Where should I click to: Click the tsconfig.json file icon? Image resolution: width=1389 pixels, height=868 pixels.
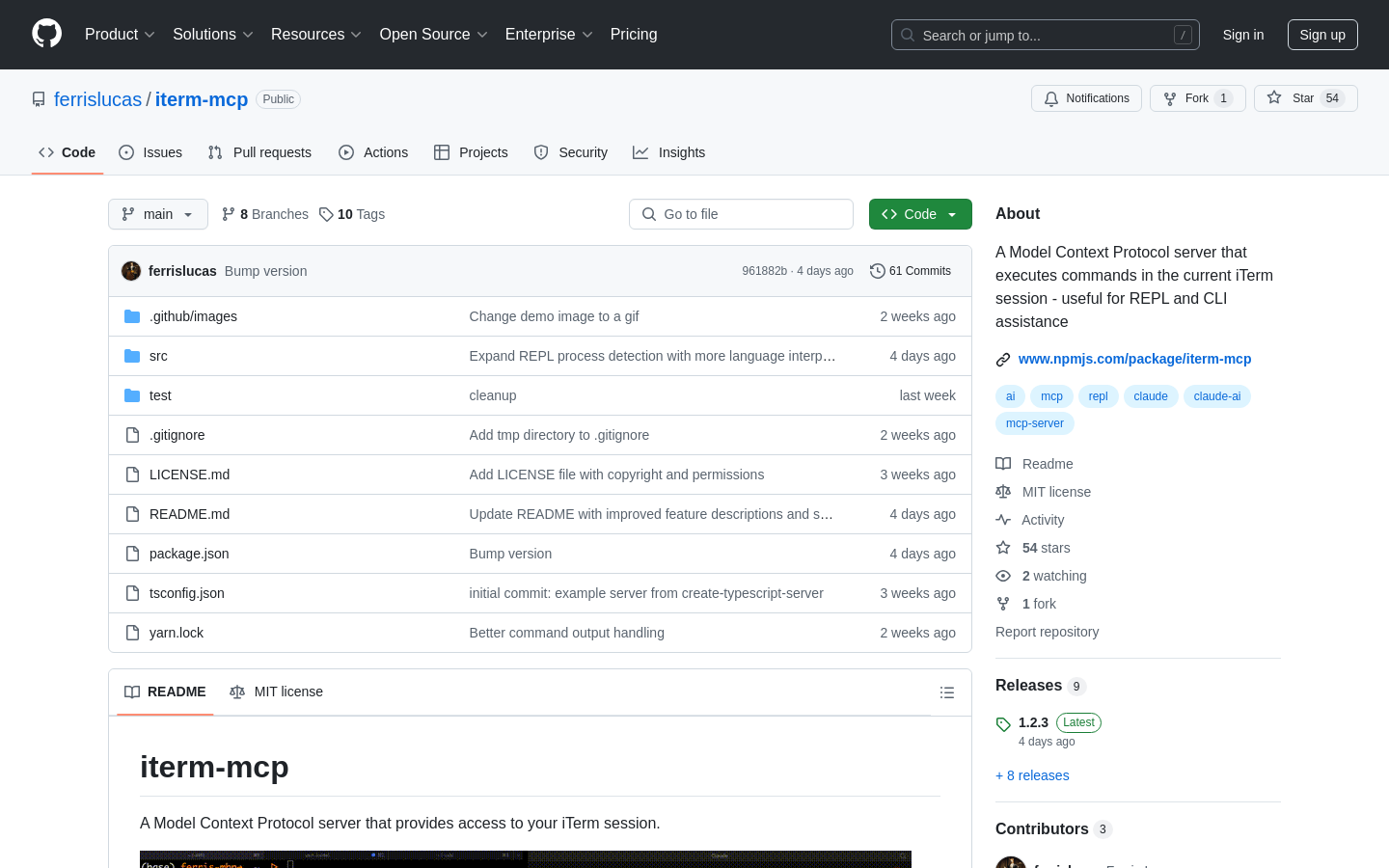(132, 593)
